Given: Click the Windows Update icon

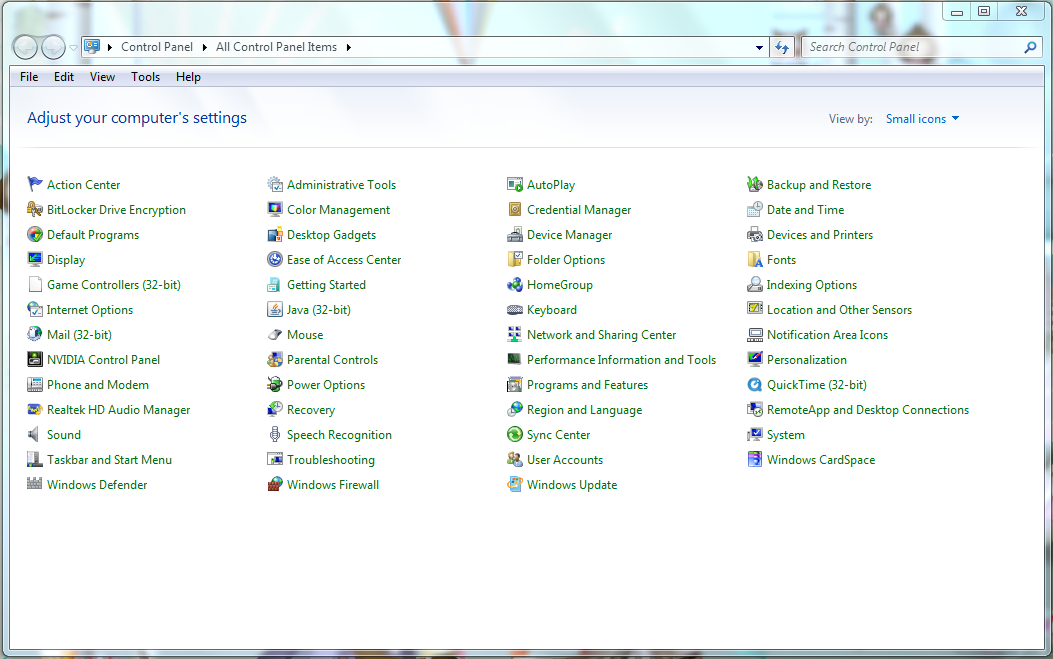Looking at the screenshot, I should pyautogui.click(x=514, y=484).
